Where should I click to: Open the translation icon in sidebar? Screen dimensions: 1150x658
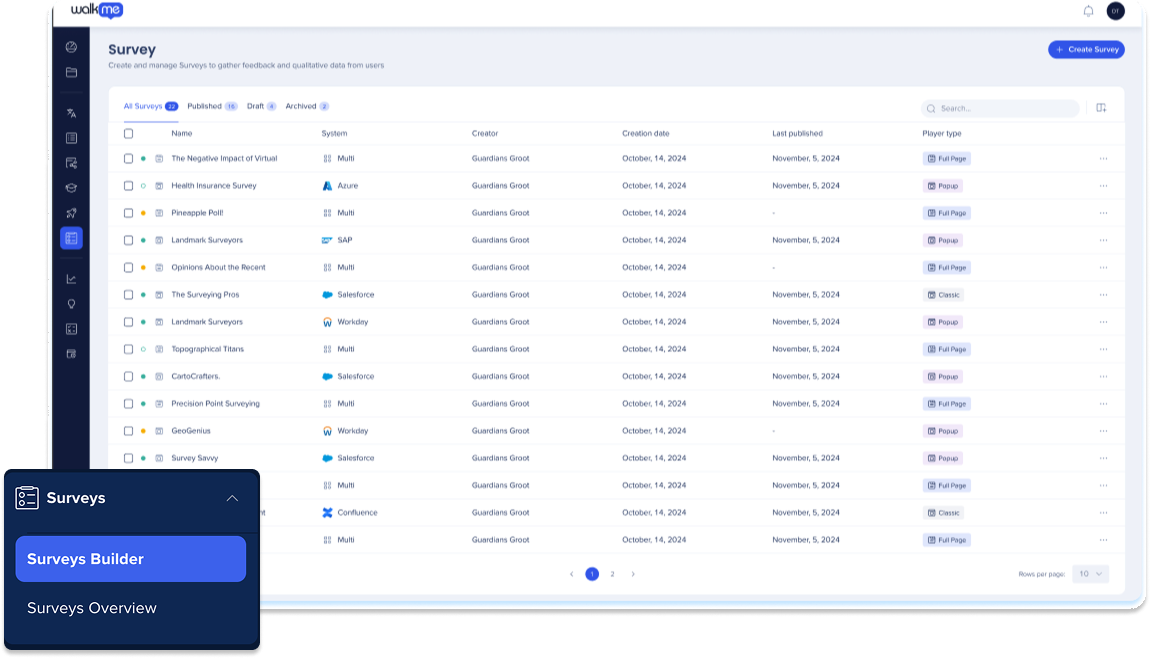pos(71,113)
